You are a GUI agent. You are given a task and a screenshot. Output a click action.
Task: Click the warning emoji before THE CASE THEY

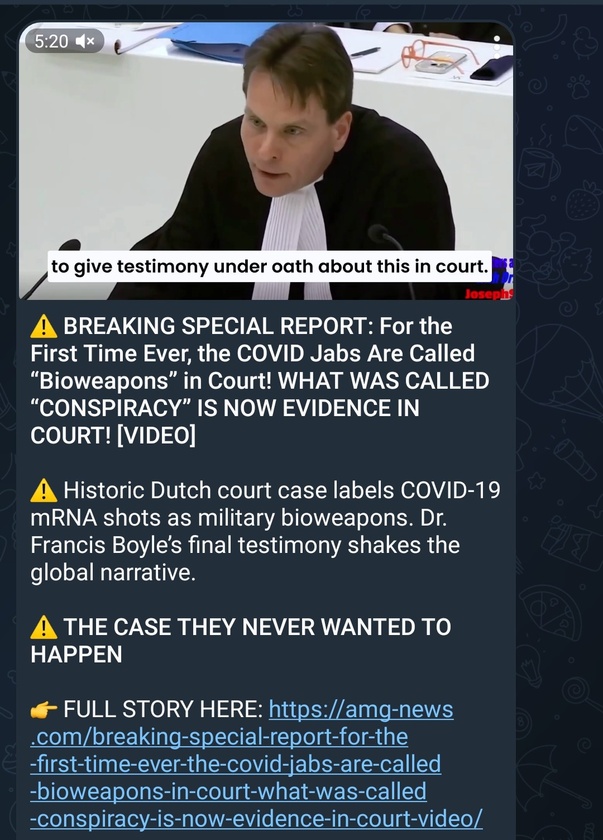pyautogui.click(x=43, y=627)
